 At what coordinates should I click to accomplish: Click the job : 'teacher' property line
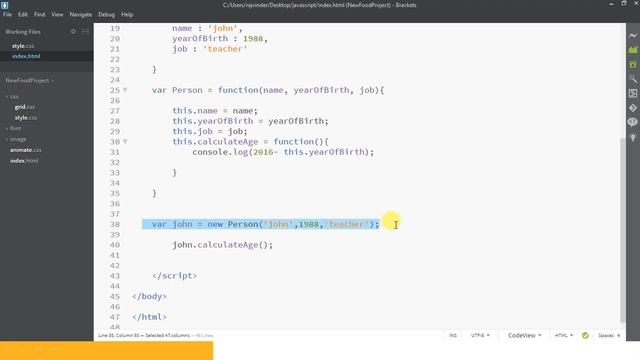pos(209,49)
